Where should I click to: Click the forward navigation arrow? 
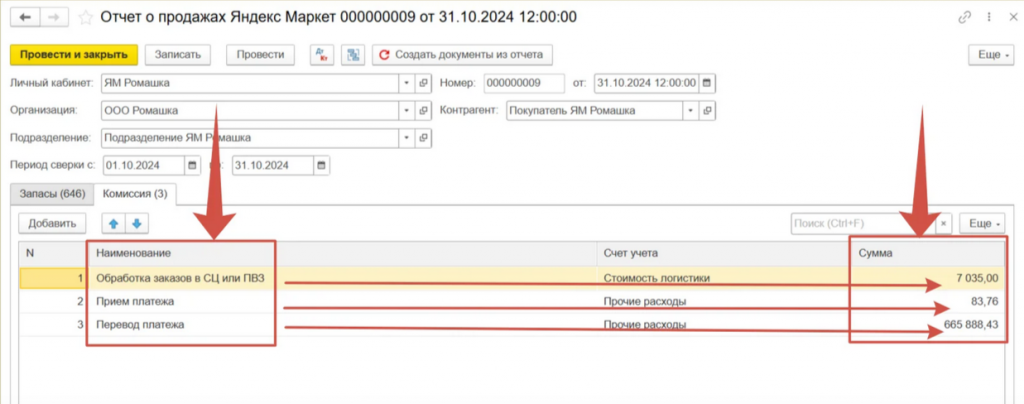point(54,18)
